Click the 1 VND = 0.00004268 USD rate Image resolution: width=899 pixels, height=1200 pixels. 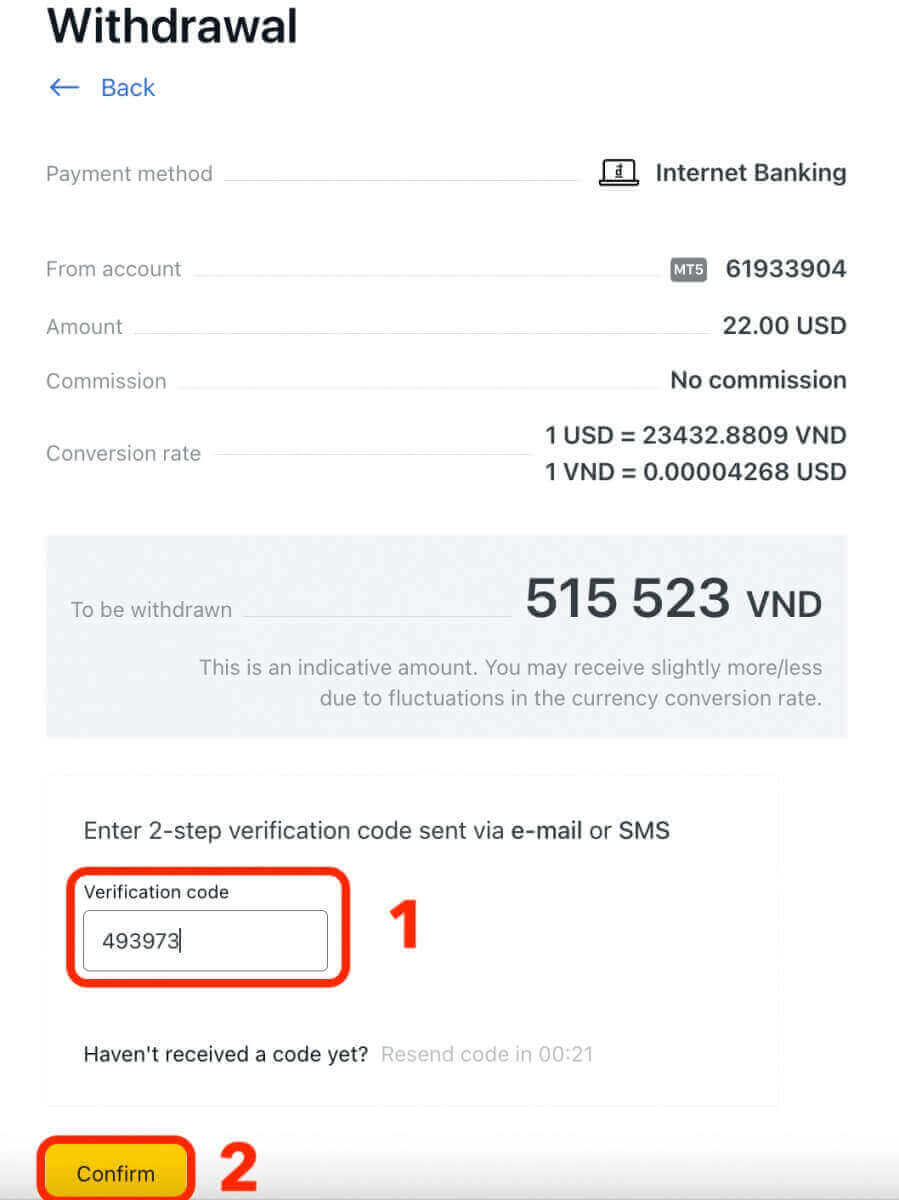pyautogui.click(x=695, y=471)
